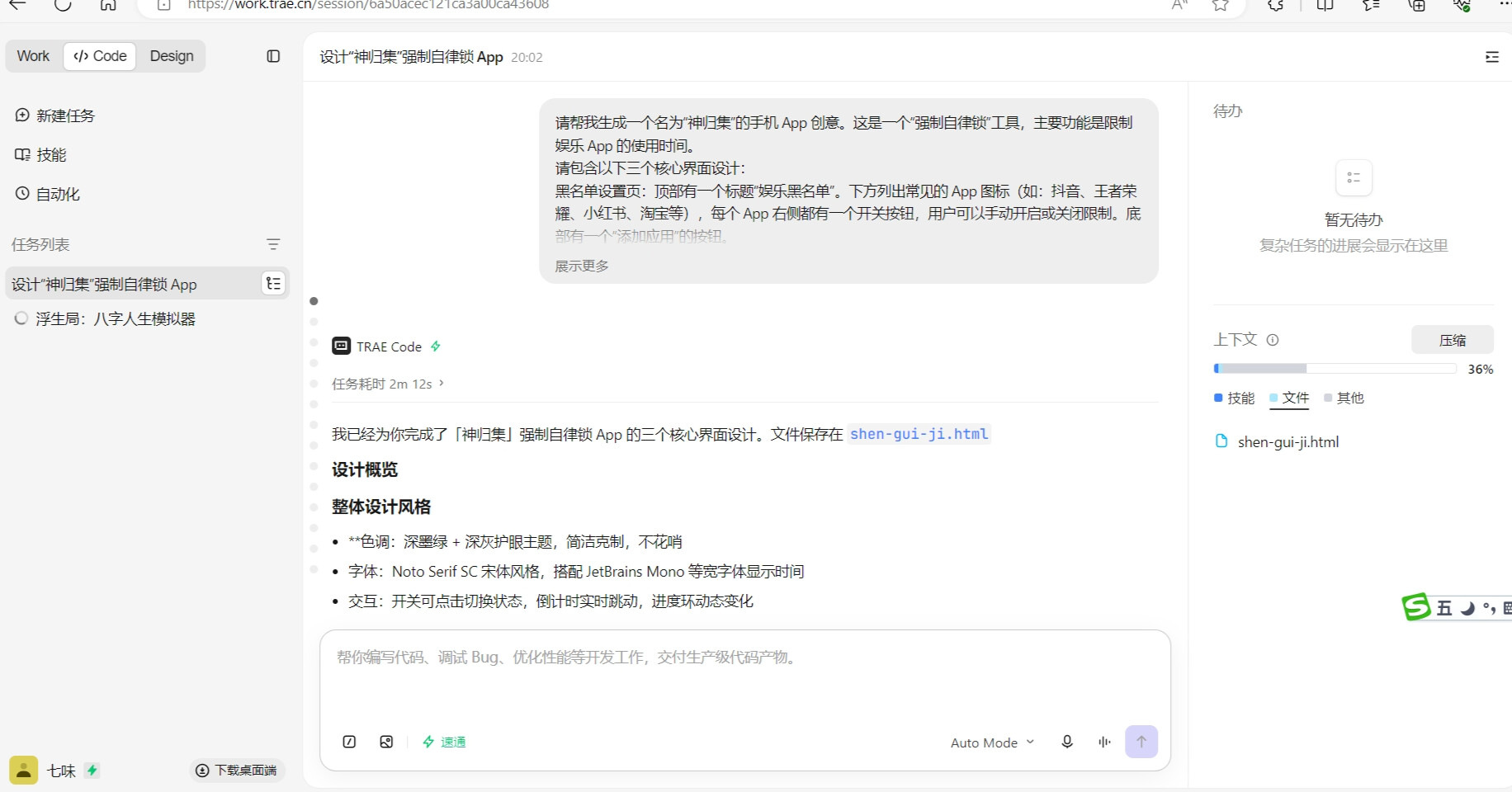
Task: Expand the 任务耗时 2m 12s details
Action: (x=388, y=384)
